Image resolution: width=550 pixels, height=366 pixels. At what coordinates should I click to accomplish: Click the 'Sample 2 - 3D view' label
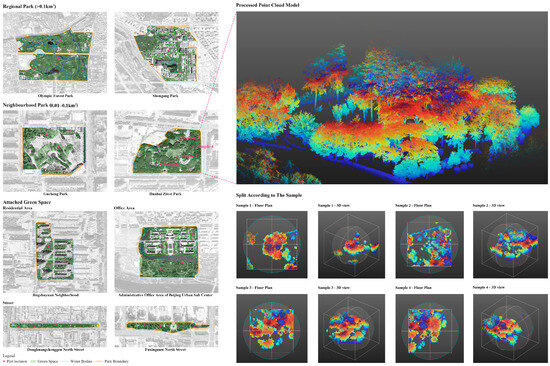tap(489, 205)
